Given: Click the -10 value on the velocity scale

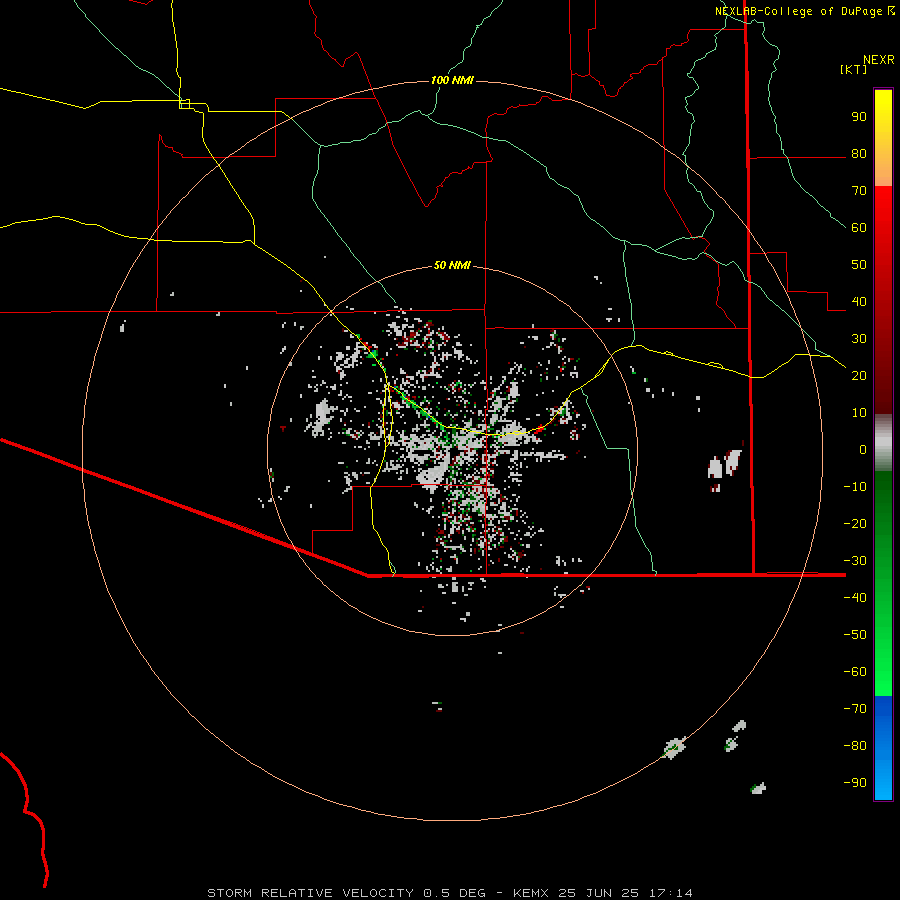Looking at the screenshot, I should pos(855,487).
